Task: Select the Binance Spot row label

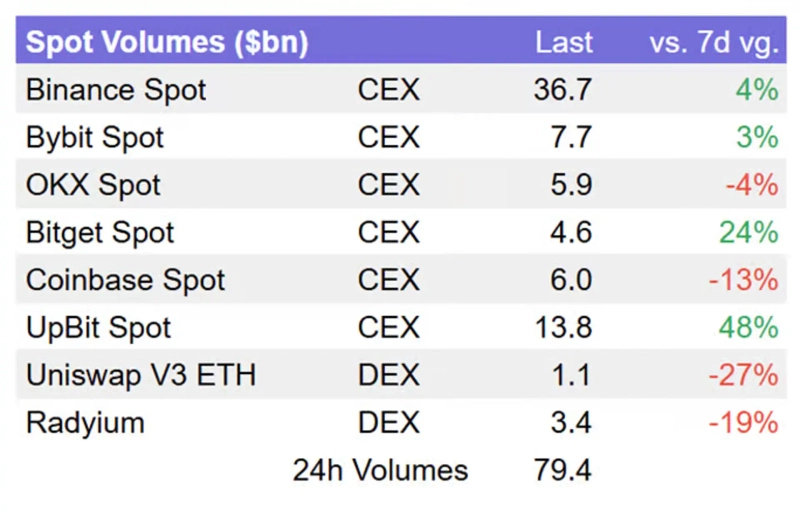Action: tap(116, 90)
